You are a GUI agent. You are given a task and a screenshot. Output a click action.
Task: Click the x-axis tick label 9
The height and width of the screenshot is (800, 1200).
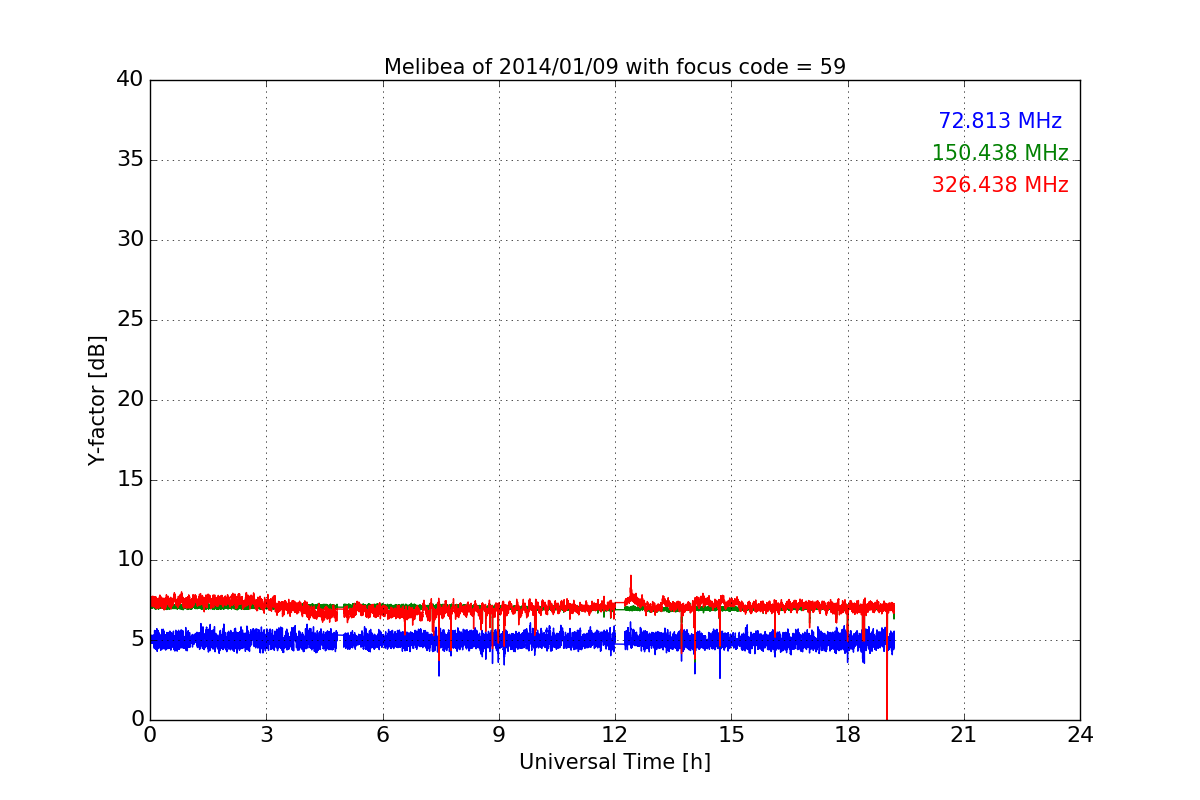tap(499, 735)
